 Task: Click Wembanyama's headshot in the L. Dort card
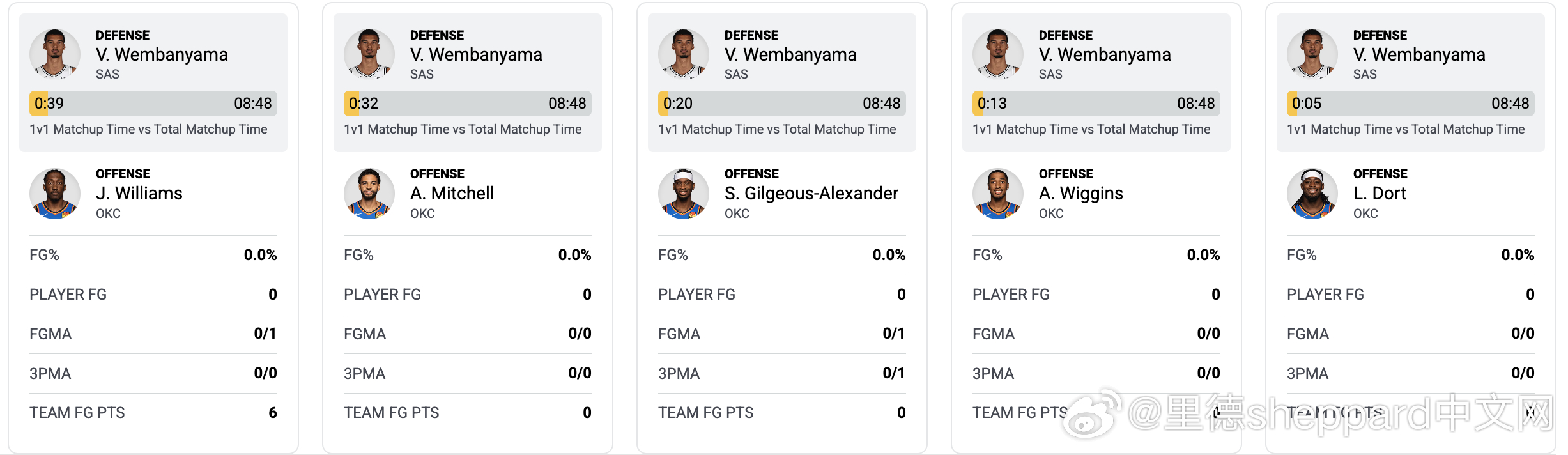pyautogui.click(x=1312, y=54)
